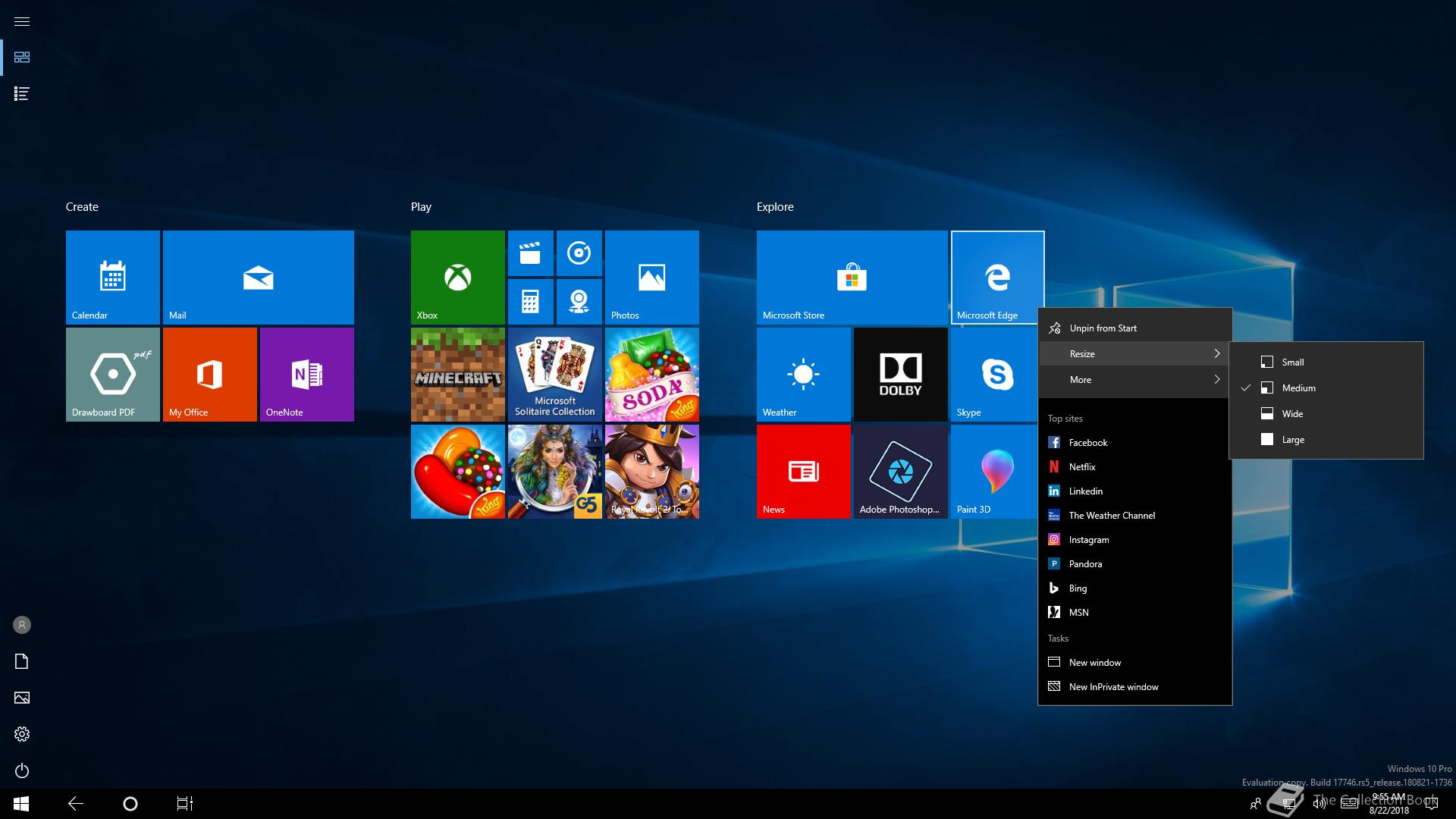This screenshot has width=1456, height=819.
Task: Open the Groove Music small tile
Action: pyautogui.click(x=579, y=253)
